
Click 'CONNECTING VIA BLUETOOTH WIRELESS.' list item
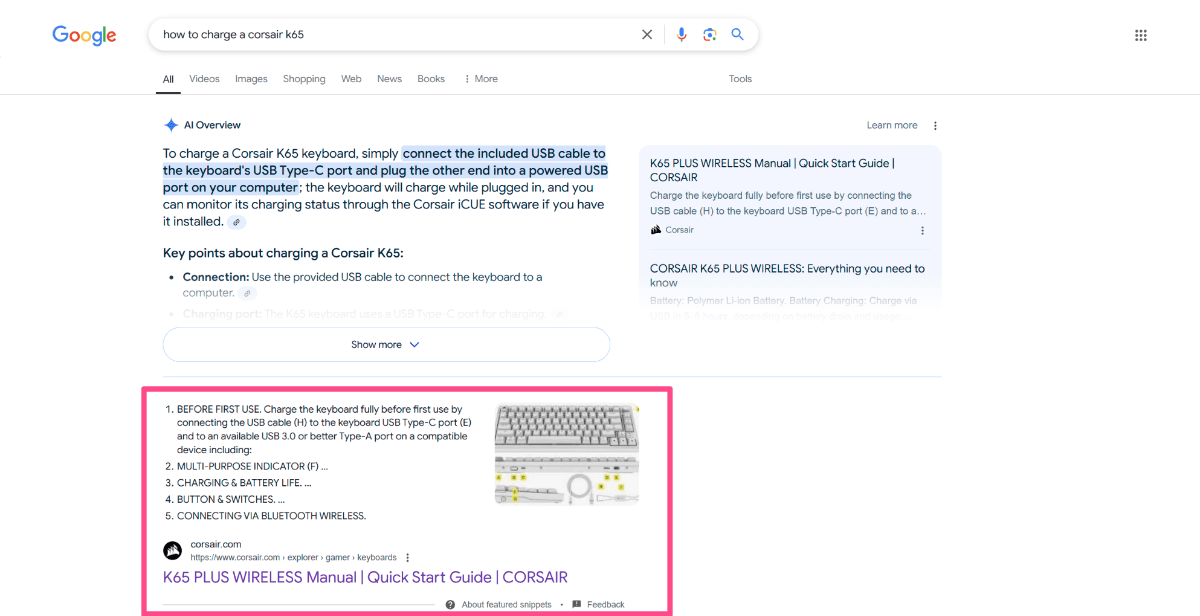[271, 516]
